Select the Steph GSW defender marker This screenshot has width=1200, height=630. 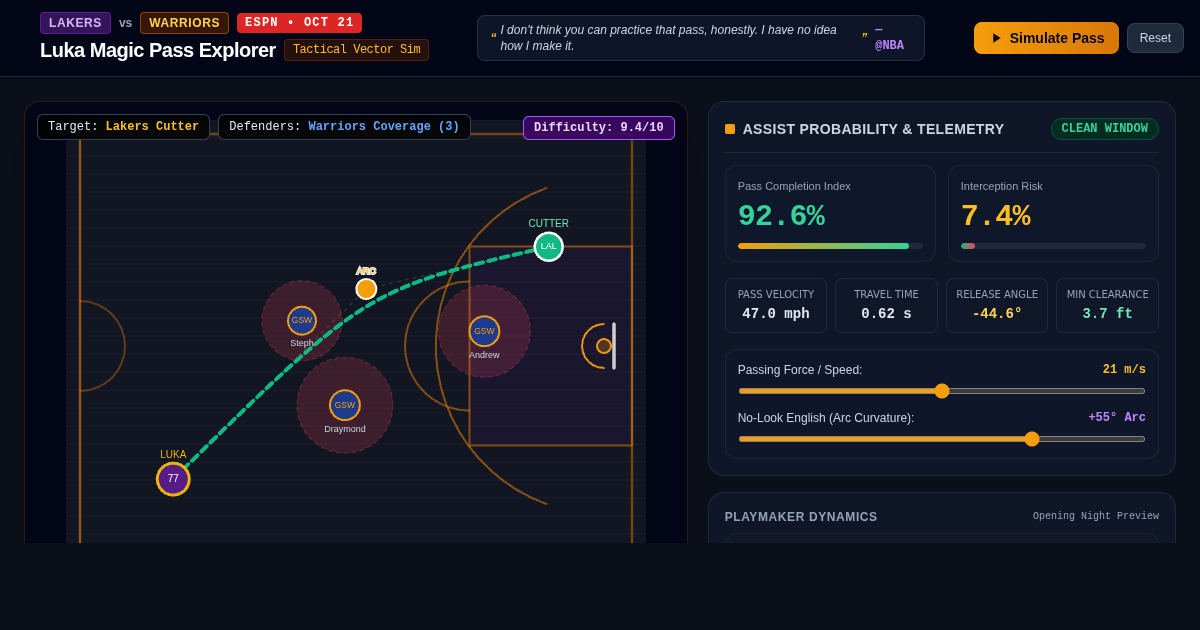302,320
